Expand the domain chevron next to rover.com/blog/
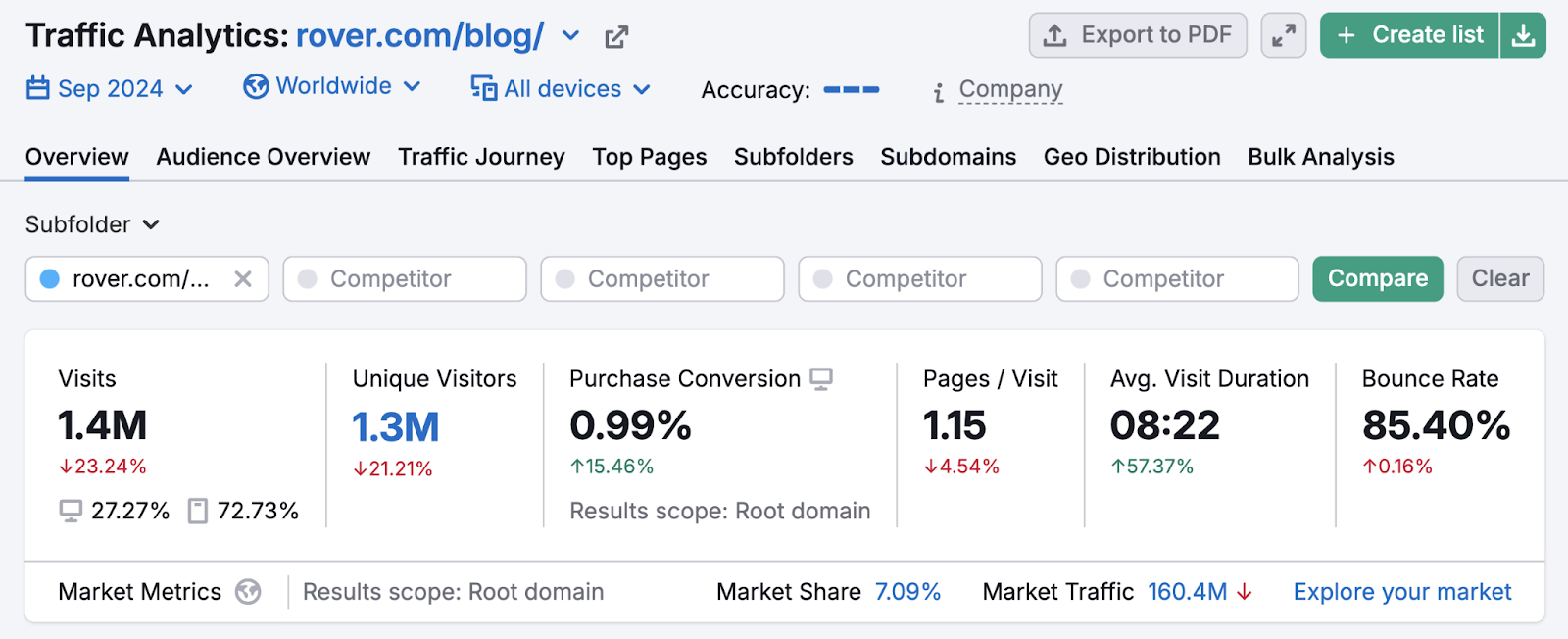 coord(570,37)
